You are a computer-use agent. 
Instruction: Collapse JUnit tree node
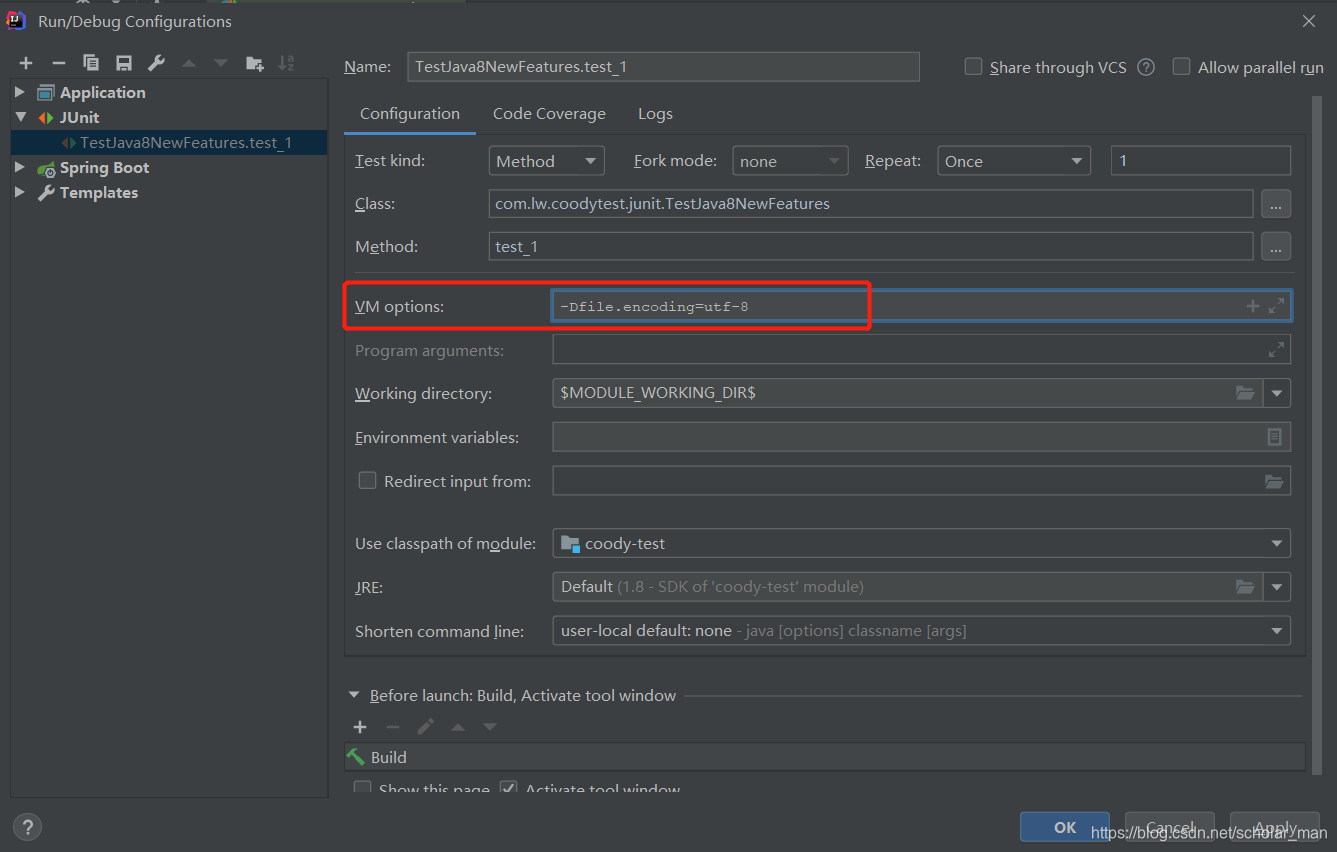(x=20, y=117)
